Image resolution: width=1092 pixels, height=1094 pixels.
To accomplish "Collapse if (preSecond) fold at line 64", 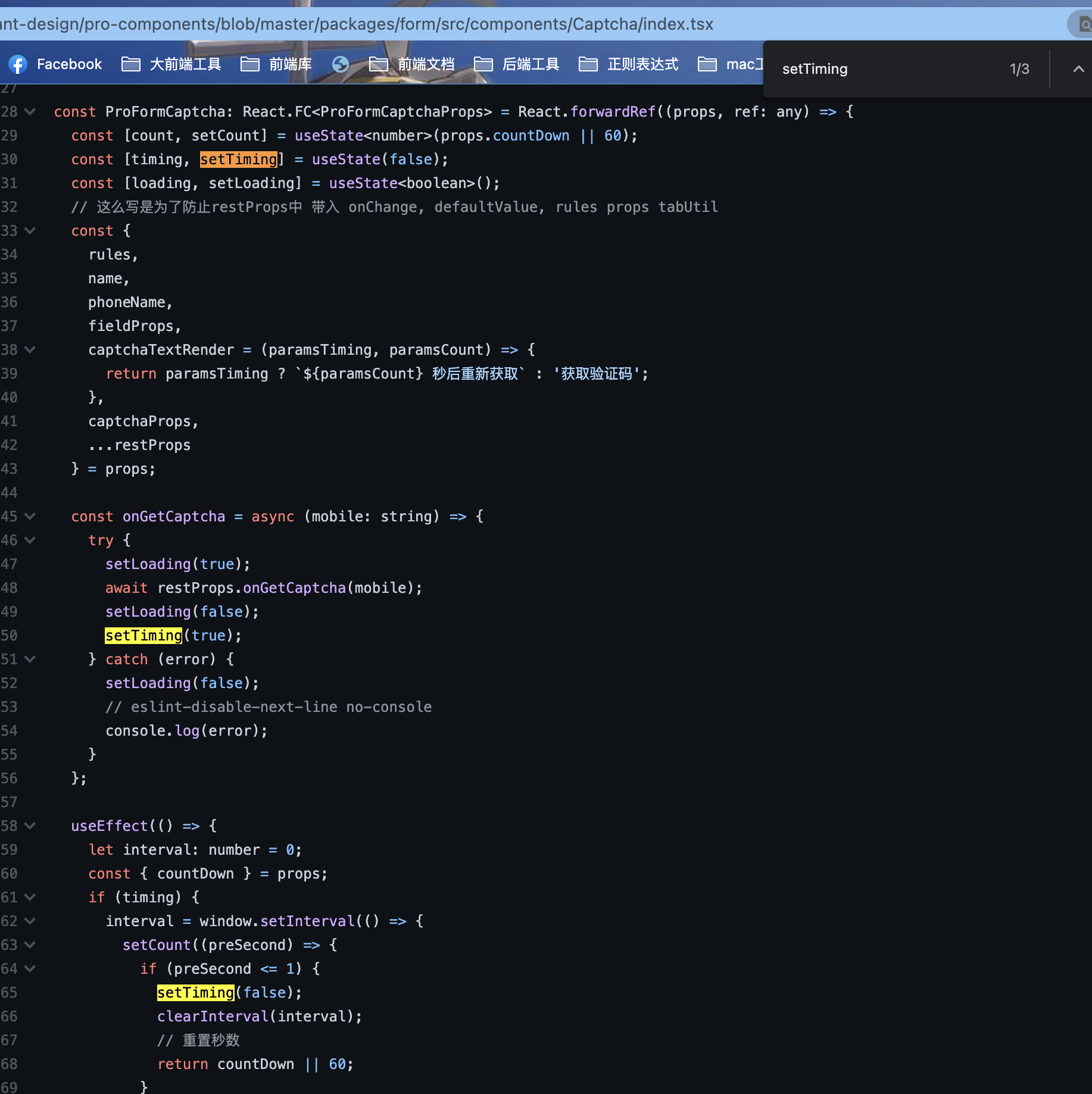I will tap(30, 969).
